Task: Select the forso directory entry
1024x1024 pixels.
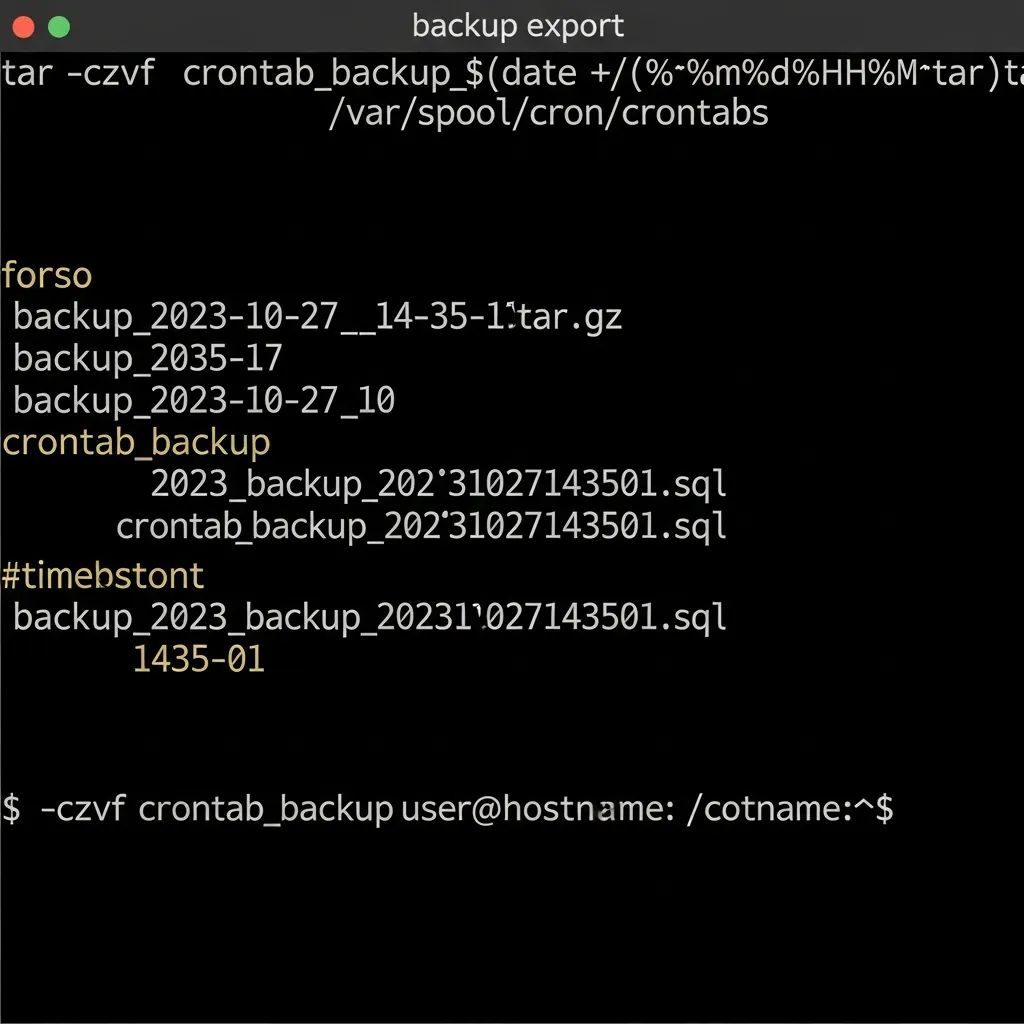Action: click(x=46, y=275)
